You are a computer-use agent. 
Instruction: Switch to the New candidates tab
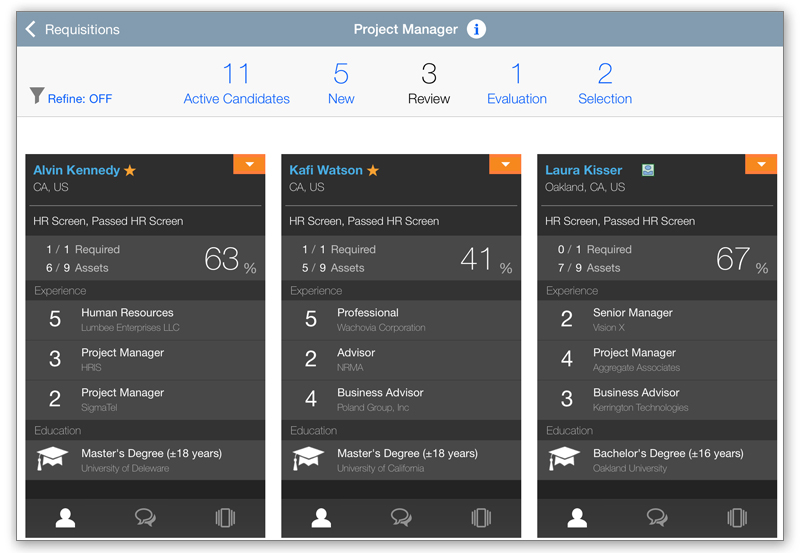341,83
